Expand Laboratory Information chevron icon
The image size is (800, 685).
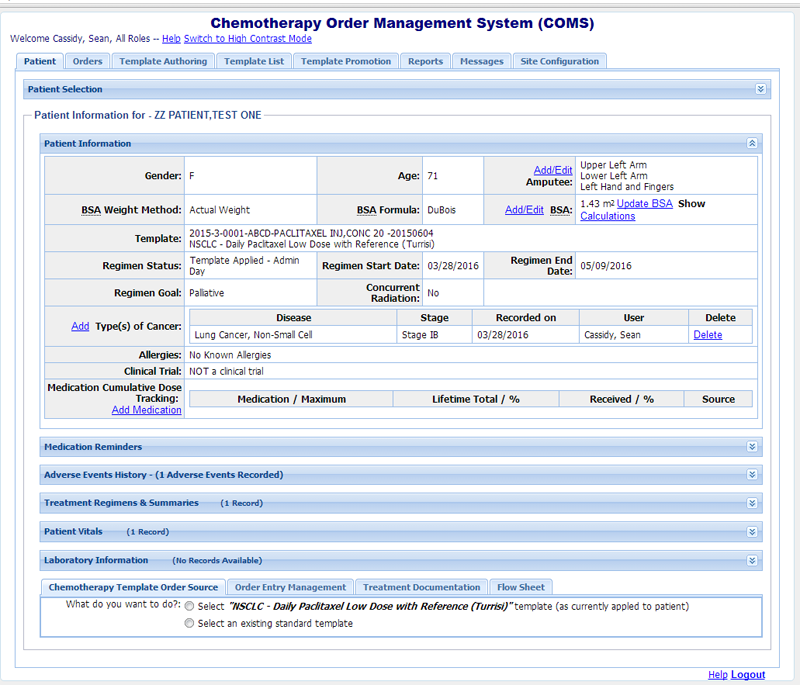coord(752,560)
